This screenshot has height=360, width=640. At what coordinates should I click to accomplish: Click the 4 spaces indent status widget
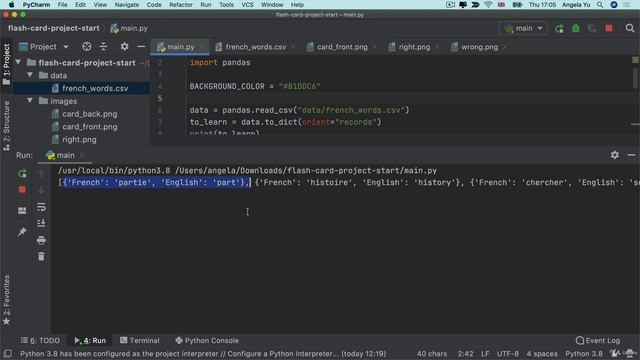(542, 353)
